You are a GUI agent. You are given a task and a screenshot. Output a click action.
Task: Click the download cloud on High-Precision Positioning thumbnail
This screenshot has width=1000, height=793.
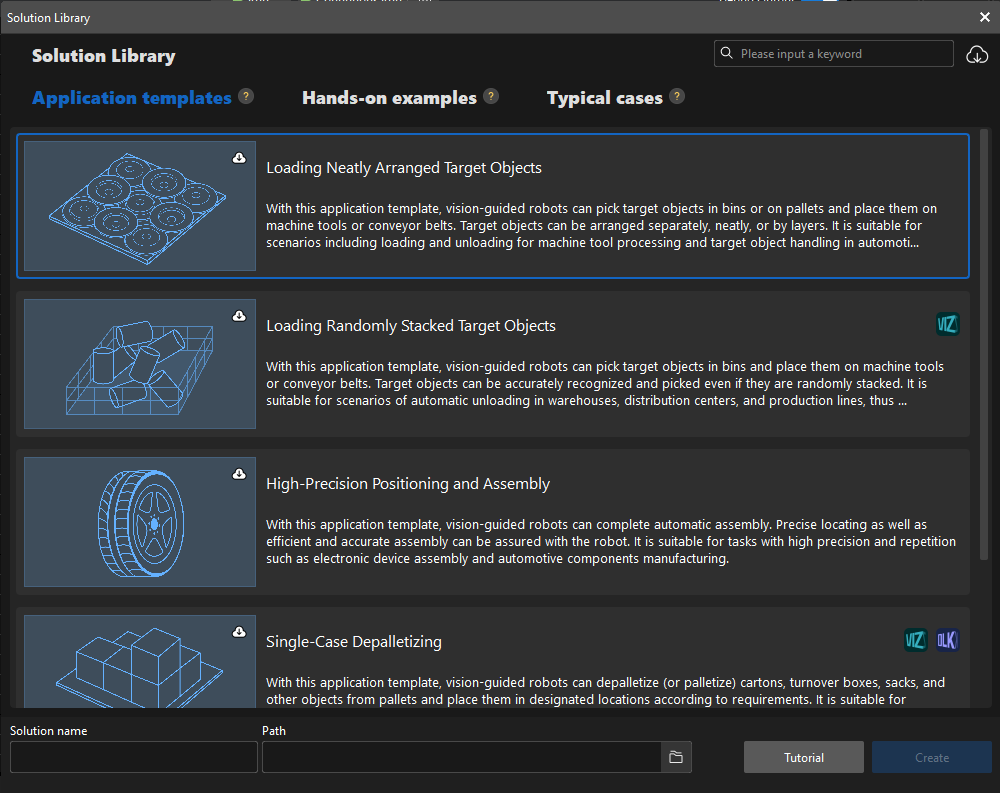pyautogui.click(x=239, y=473)
